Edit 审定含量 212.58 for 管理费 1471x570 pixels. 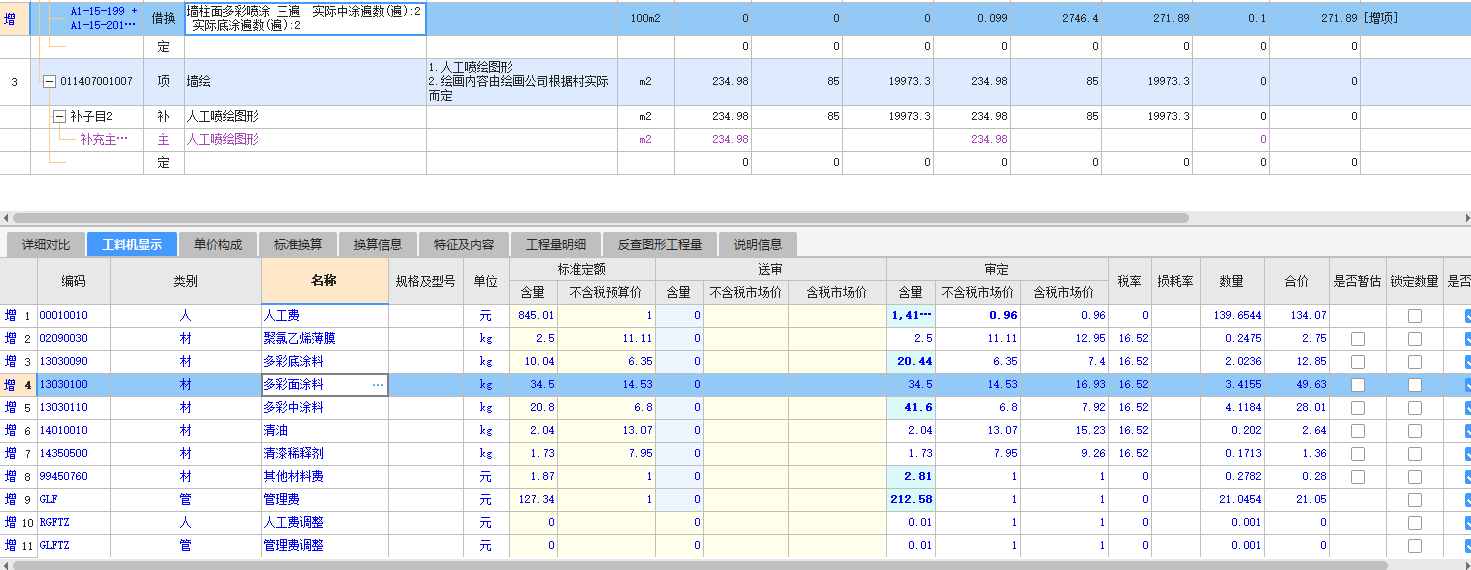click(x=910, y=500)
